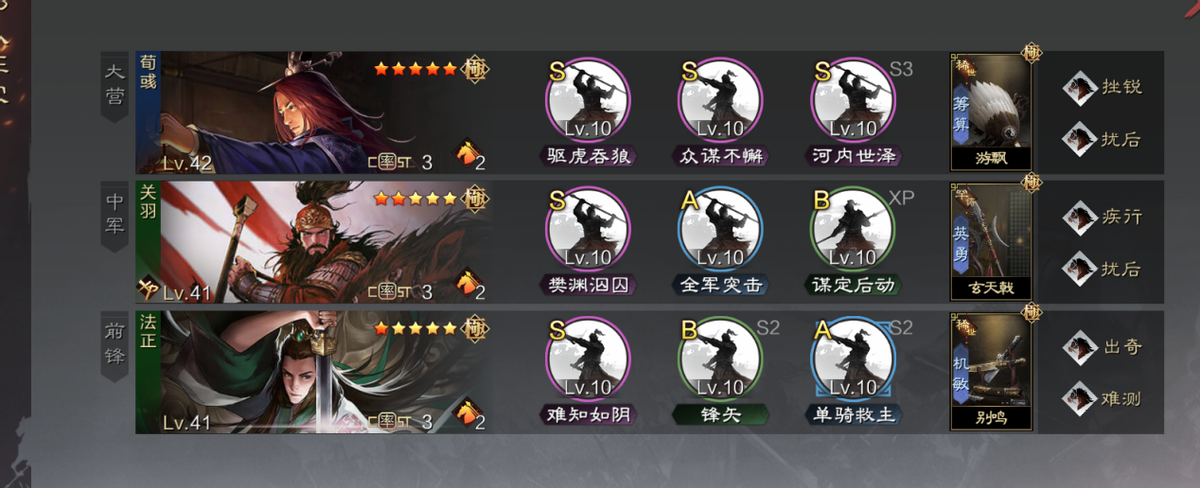Click the 难测 horse trait
Viewport: 1200px width, 488px height.
click(x=1102, y=398)
